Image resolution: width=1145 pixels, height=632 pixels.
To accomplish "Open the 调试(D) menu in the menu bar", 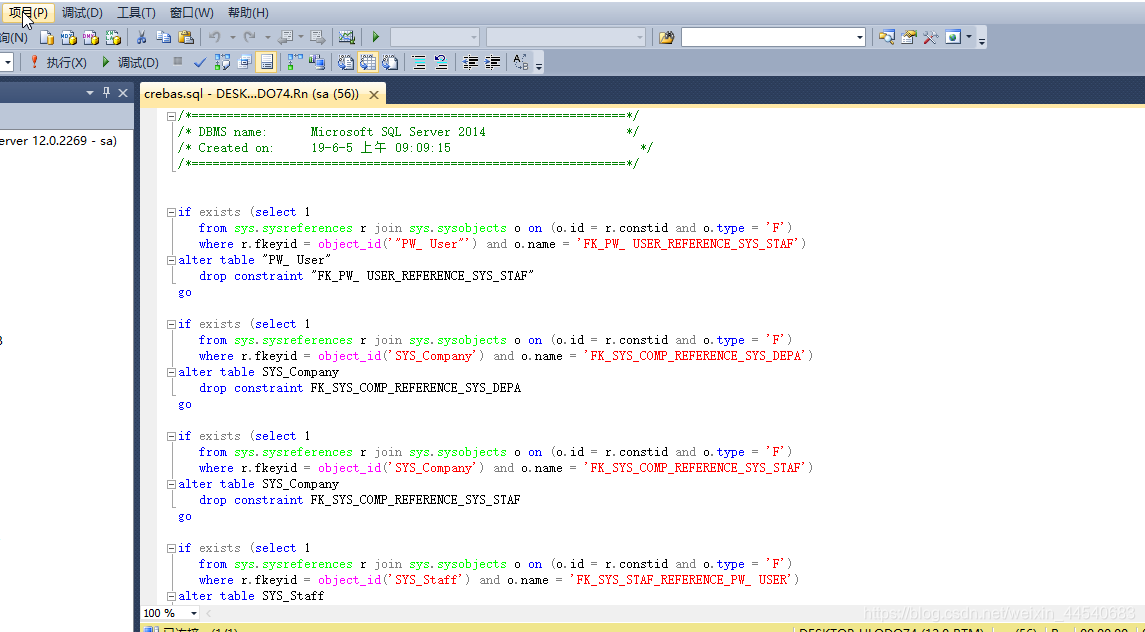I will (82, 12).
